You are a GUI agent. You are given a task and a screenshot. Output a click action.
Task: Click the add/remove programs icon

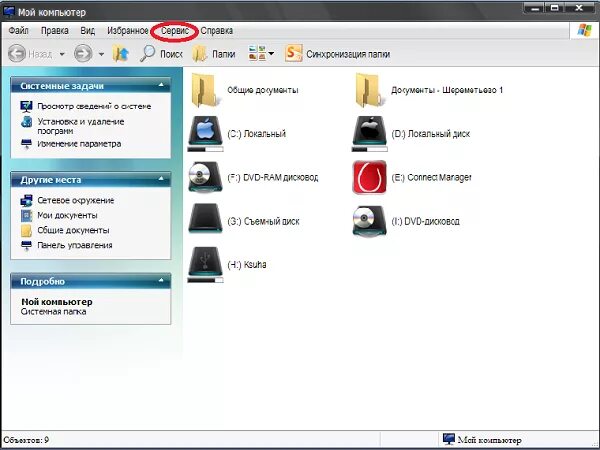pyautogui.click(x=26, y=122)
